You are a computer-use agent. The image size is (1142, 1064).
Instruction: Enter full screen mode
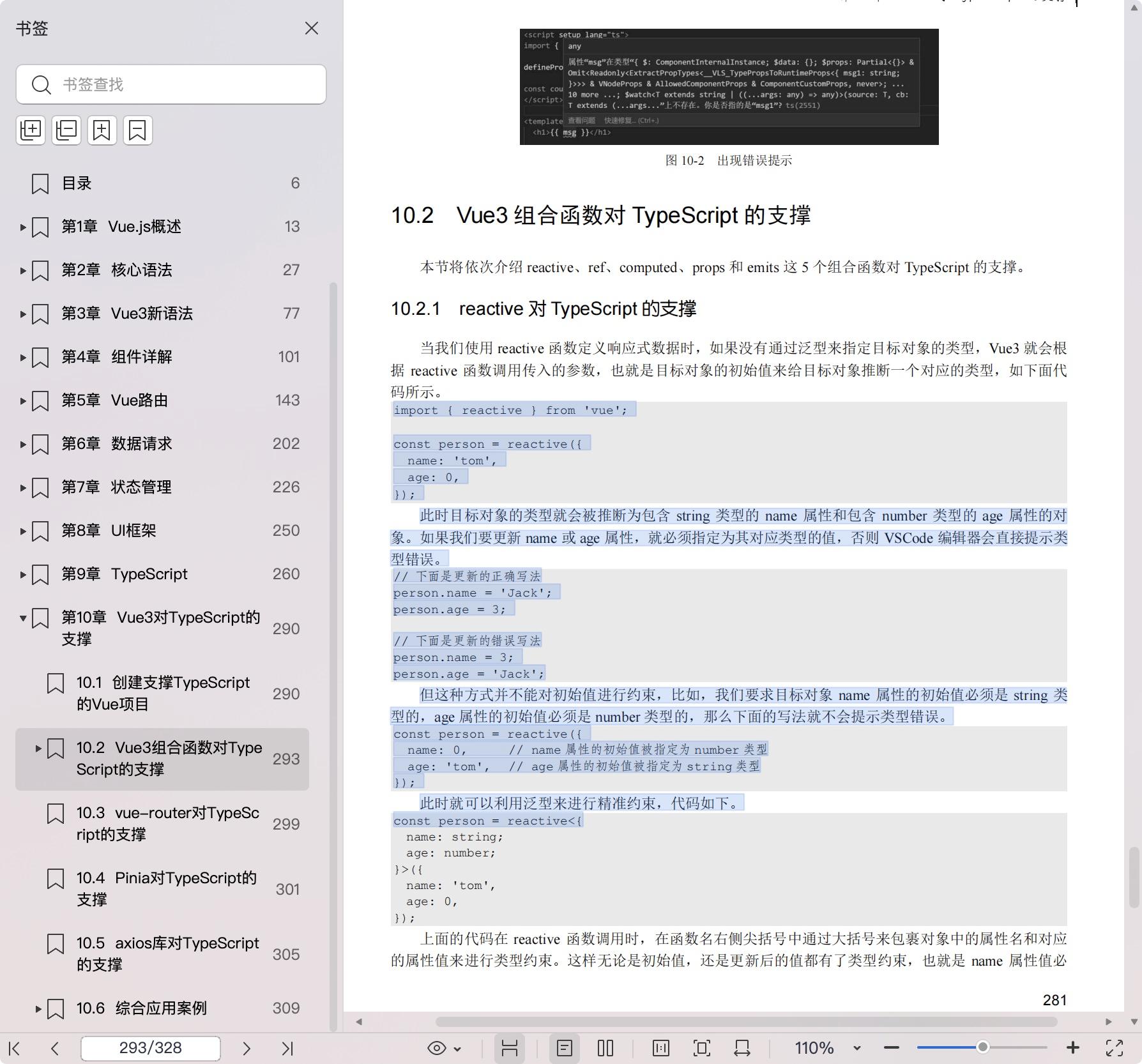1115,1048
